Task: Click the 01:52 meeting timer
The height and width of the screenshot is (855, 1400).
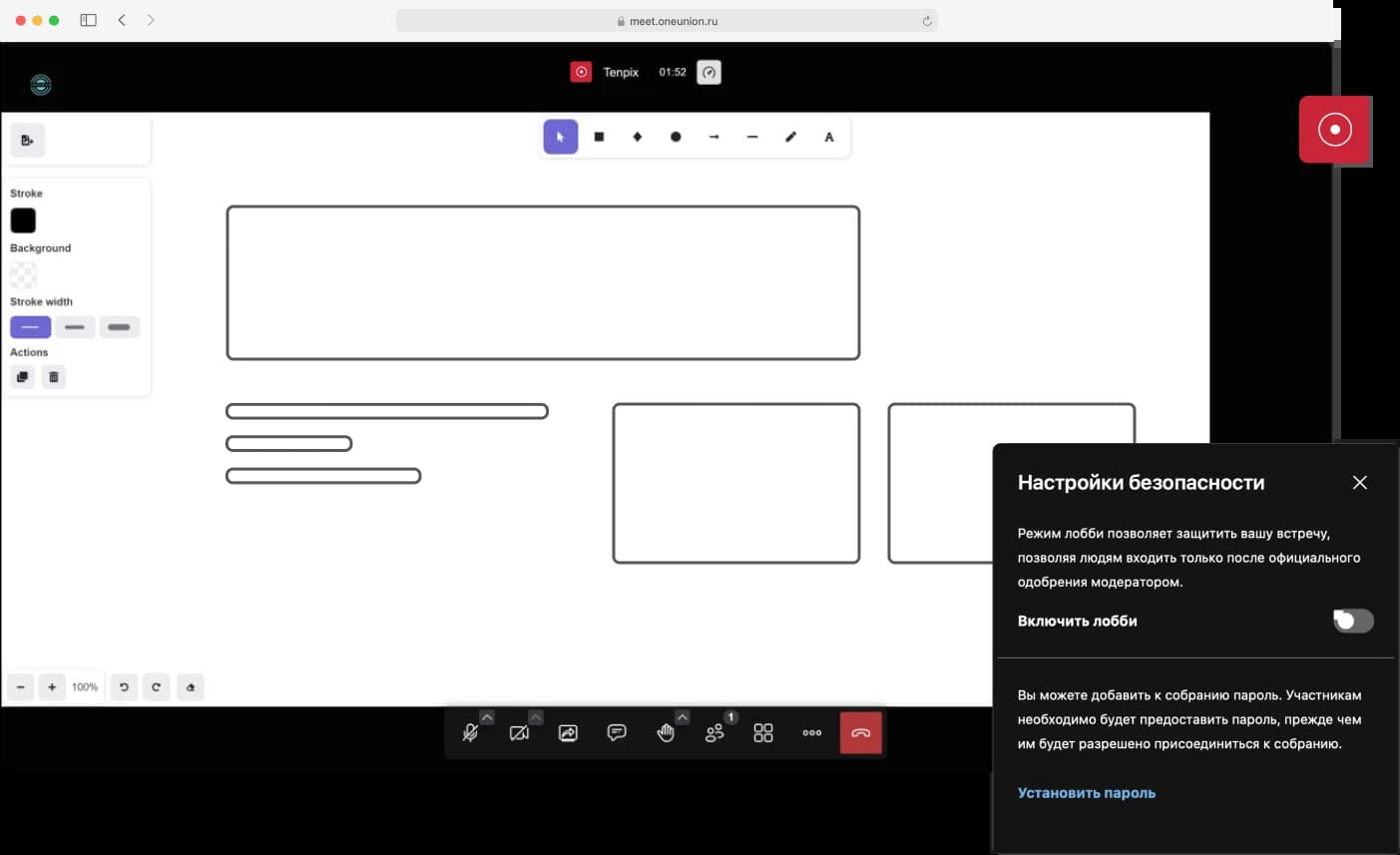Action: click(x=673, y=72)
